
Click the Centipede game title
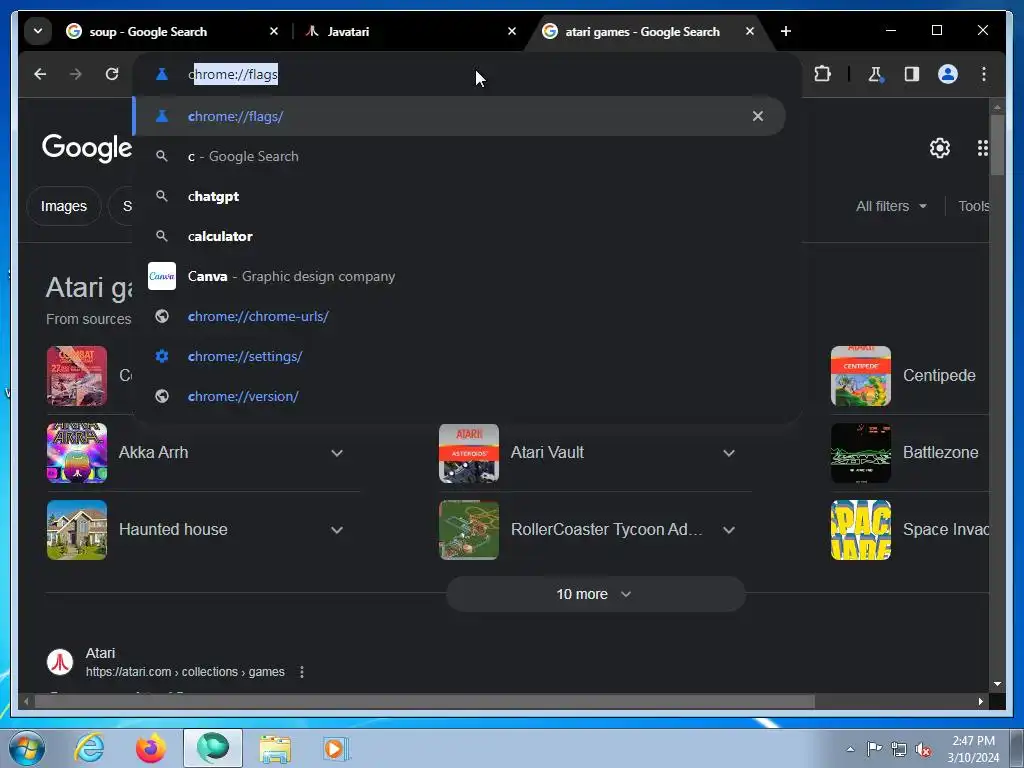coord(939,376)
